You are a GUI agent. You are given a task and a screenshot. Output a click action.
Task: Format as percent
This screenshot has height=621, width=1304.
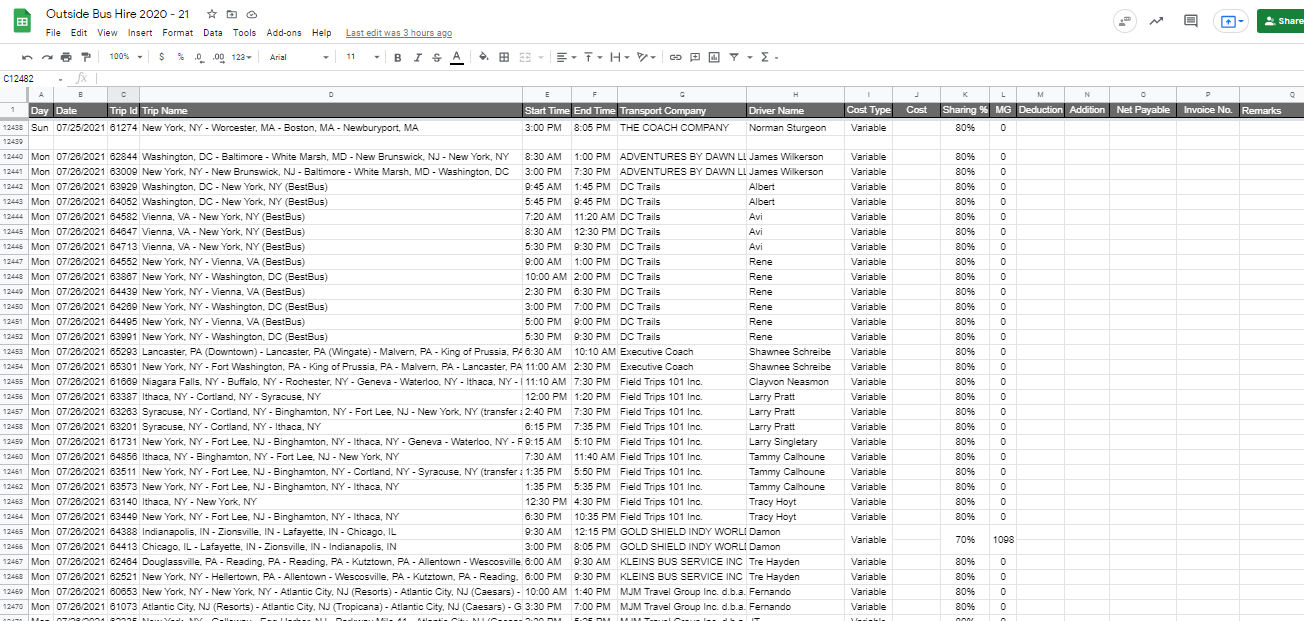(180, 57)
